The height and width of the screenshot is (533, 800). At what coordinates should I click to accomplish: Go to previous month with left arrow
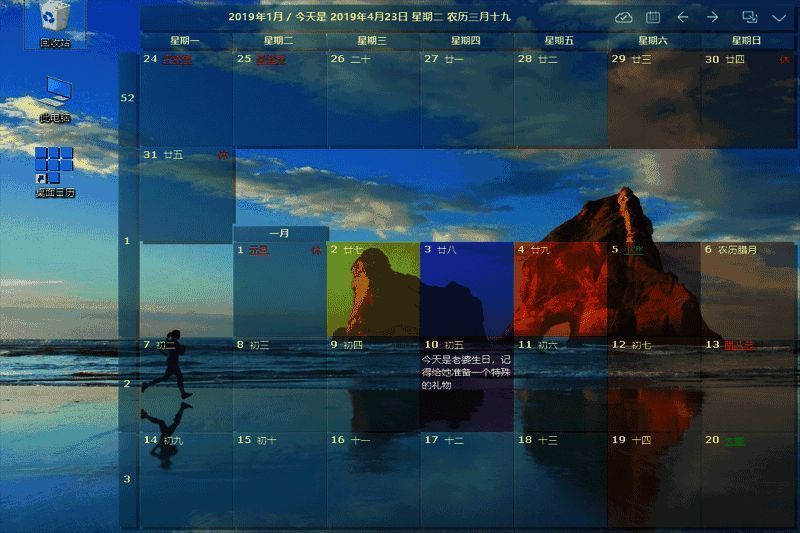683,17
